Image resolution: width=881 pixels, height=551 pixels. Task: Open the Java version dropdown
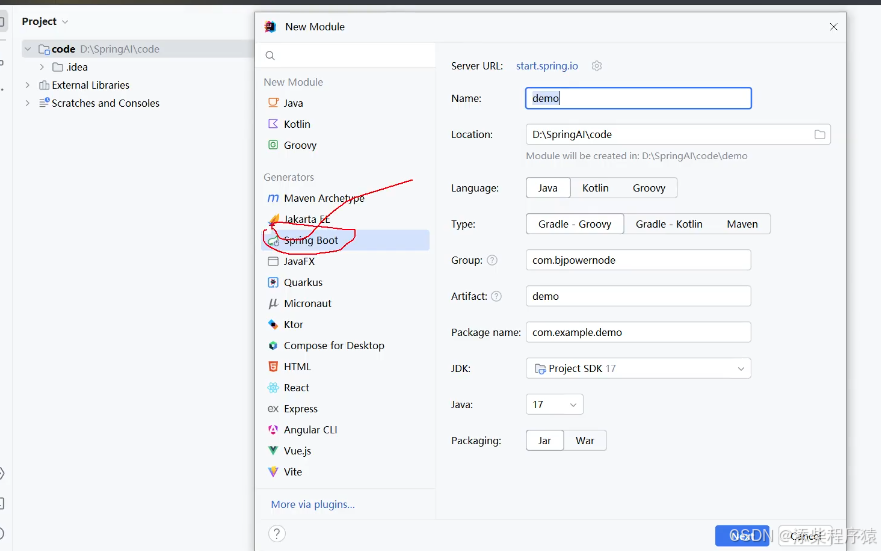click(x=555, y=404)
